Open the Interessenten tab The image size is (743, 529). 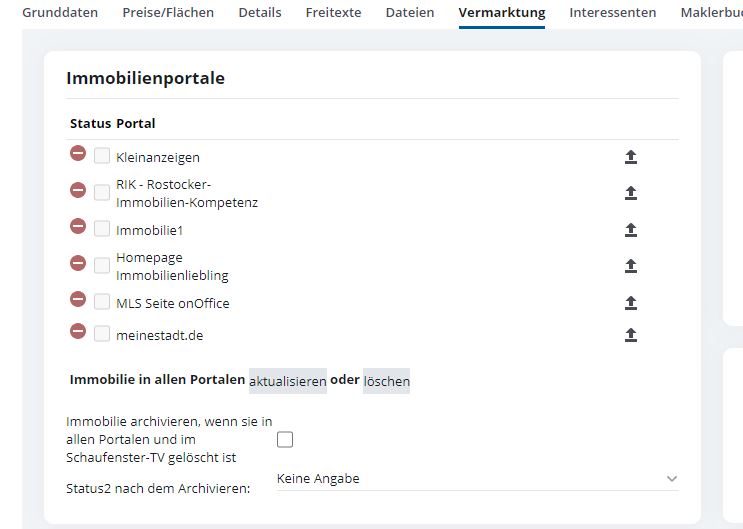[612, 13]
